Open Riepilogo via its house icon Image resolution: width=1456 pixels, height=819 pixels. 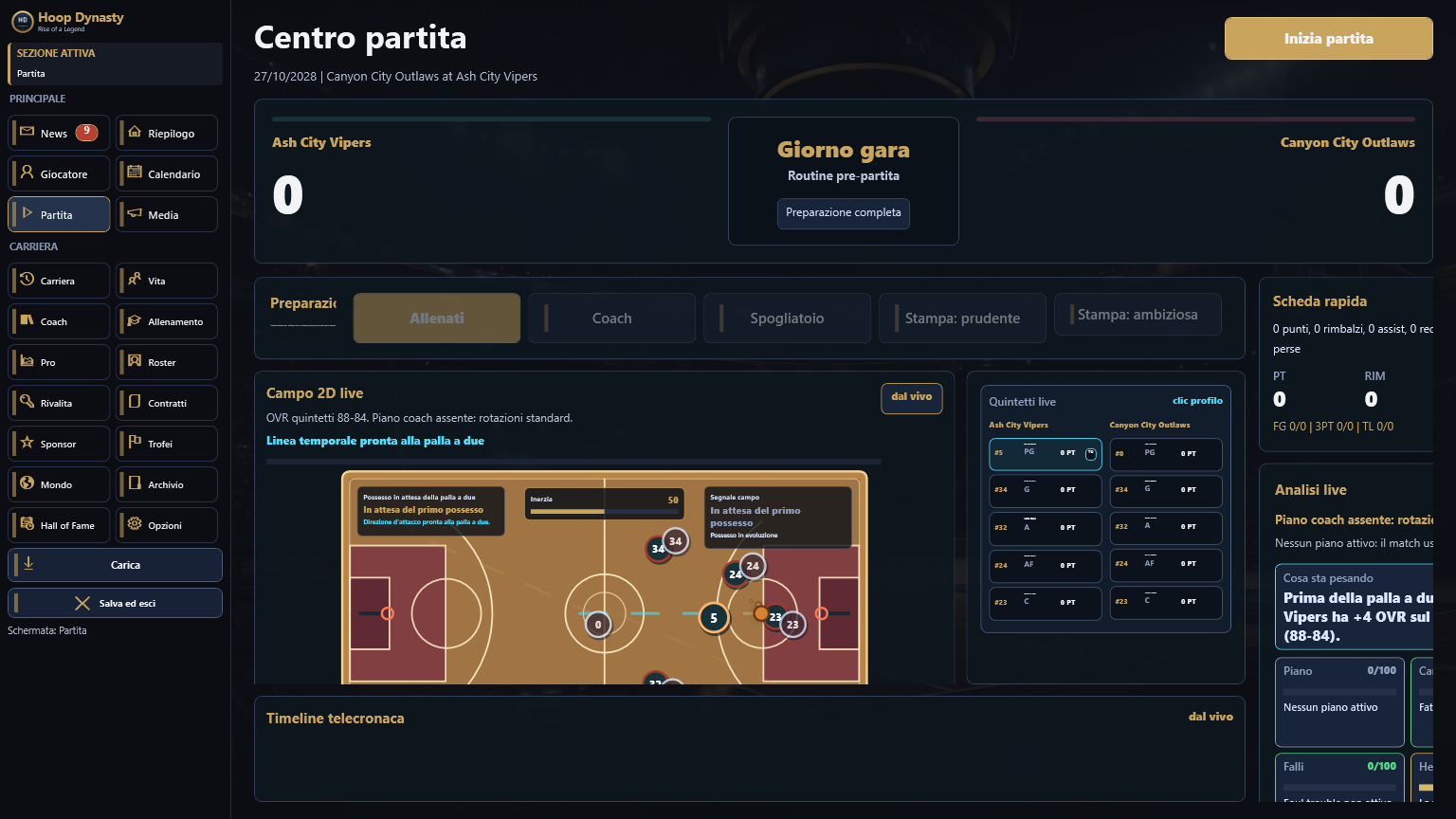tap(135, 133)
